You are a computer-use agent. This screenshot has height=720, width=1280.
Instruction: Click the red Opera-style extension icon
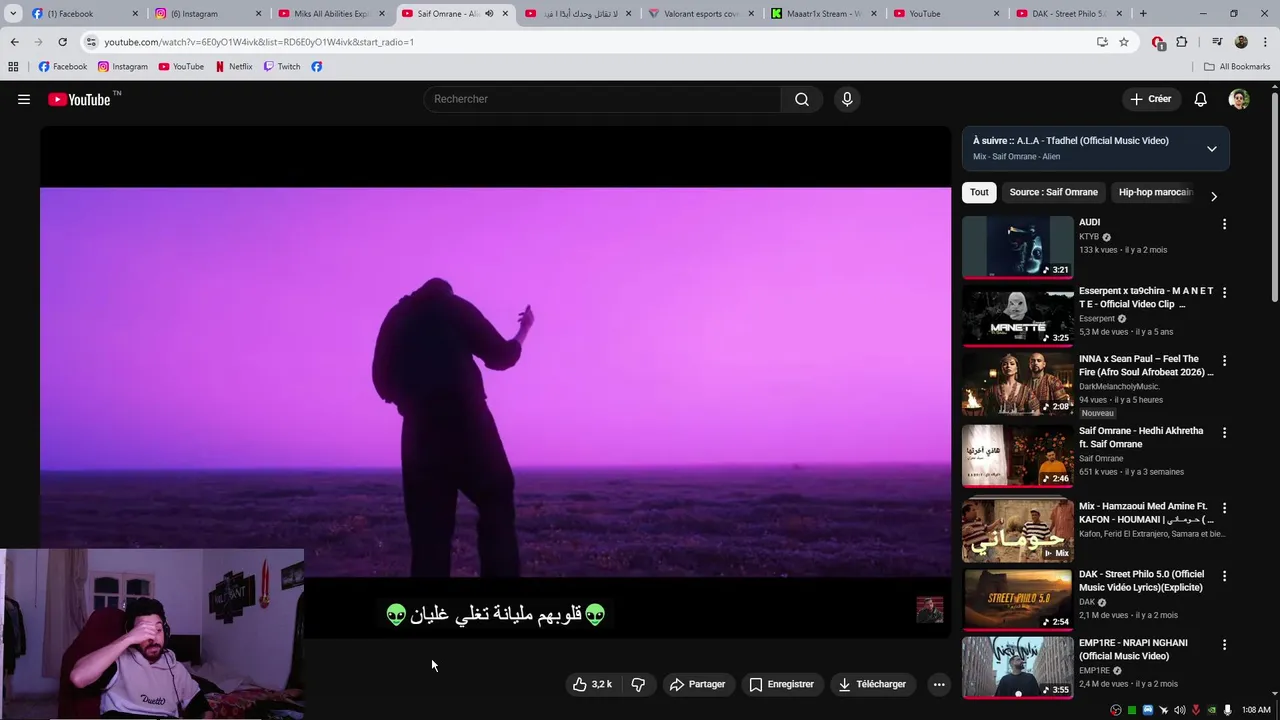coord(1158,42)
